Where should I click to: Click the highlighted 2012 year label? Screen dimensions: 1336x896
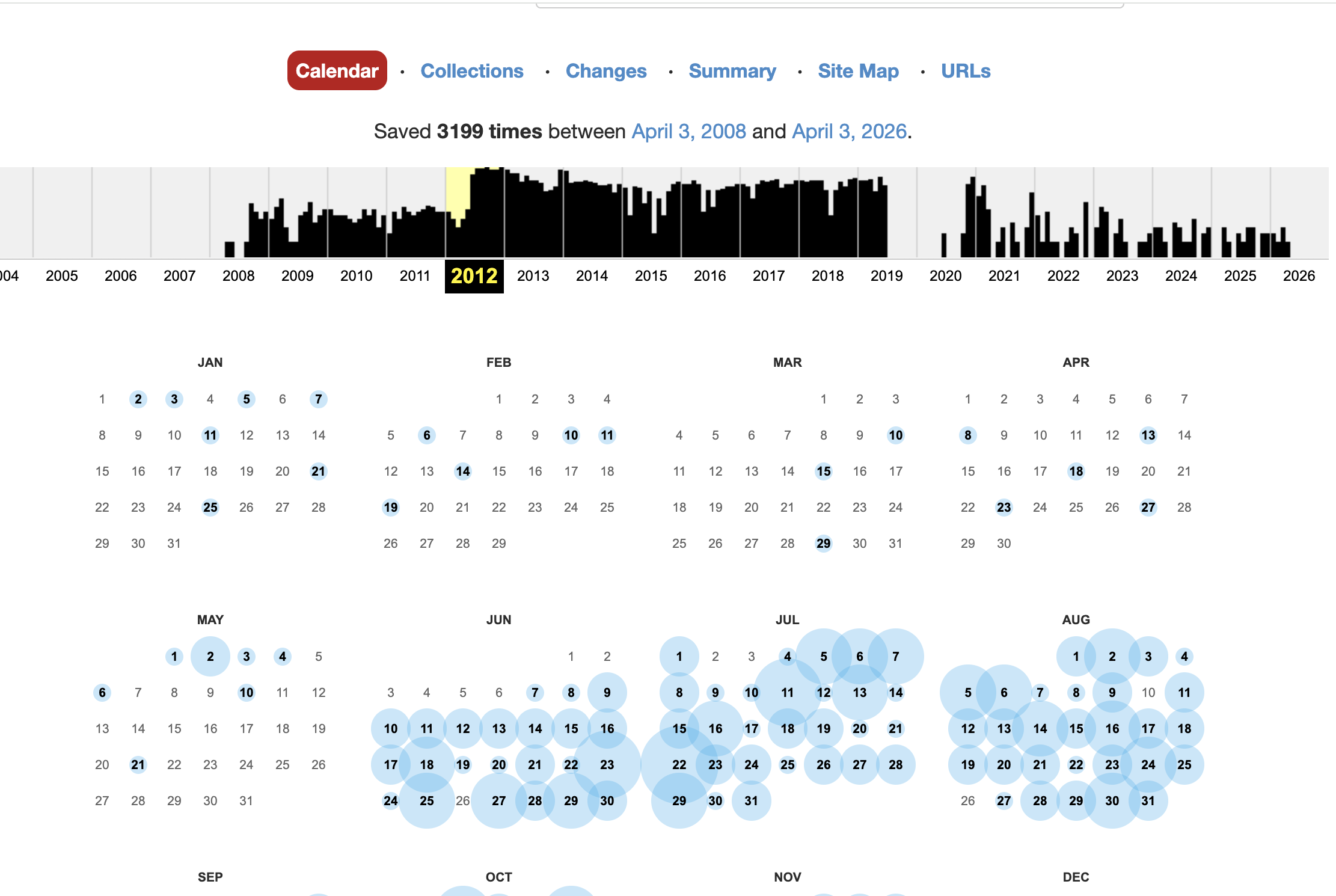point(474,276)
